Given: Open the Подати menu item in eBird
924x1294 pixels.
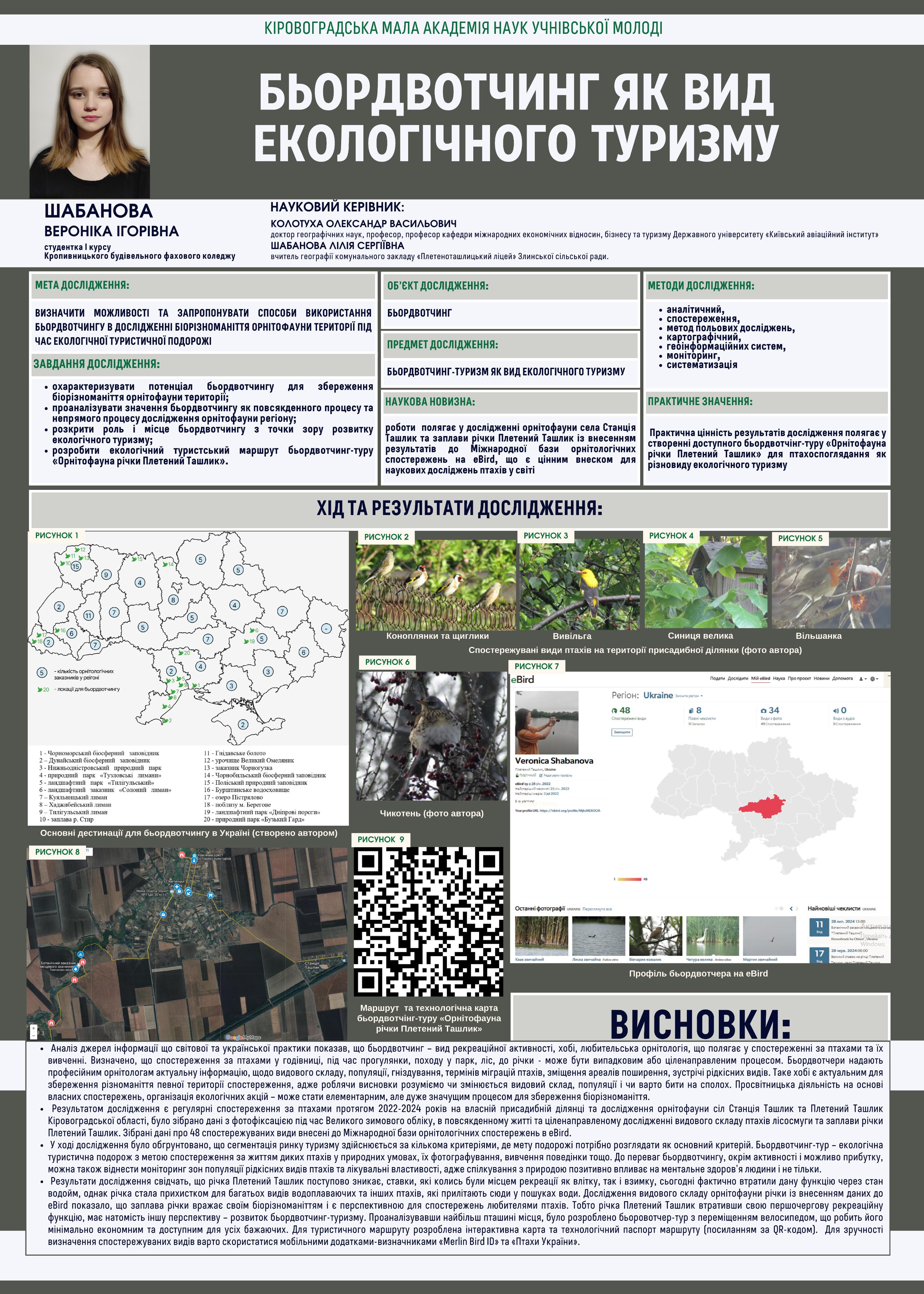Looking at the screenshot, I should pos(717,678).
